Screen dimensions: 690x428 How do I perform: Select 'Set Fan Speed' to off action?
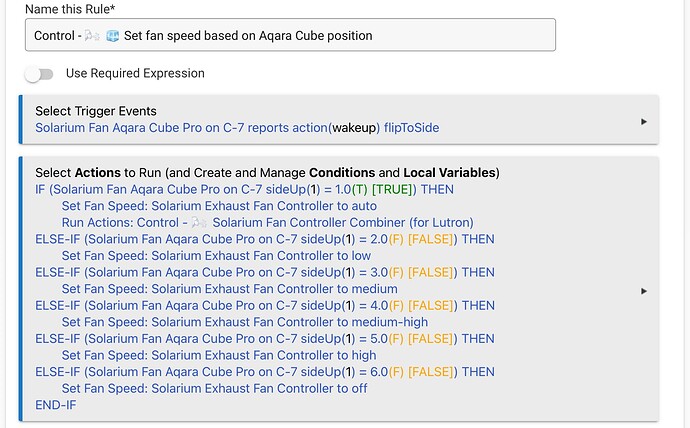click(x=214, y=388)
